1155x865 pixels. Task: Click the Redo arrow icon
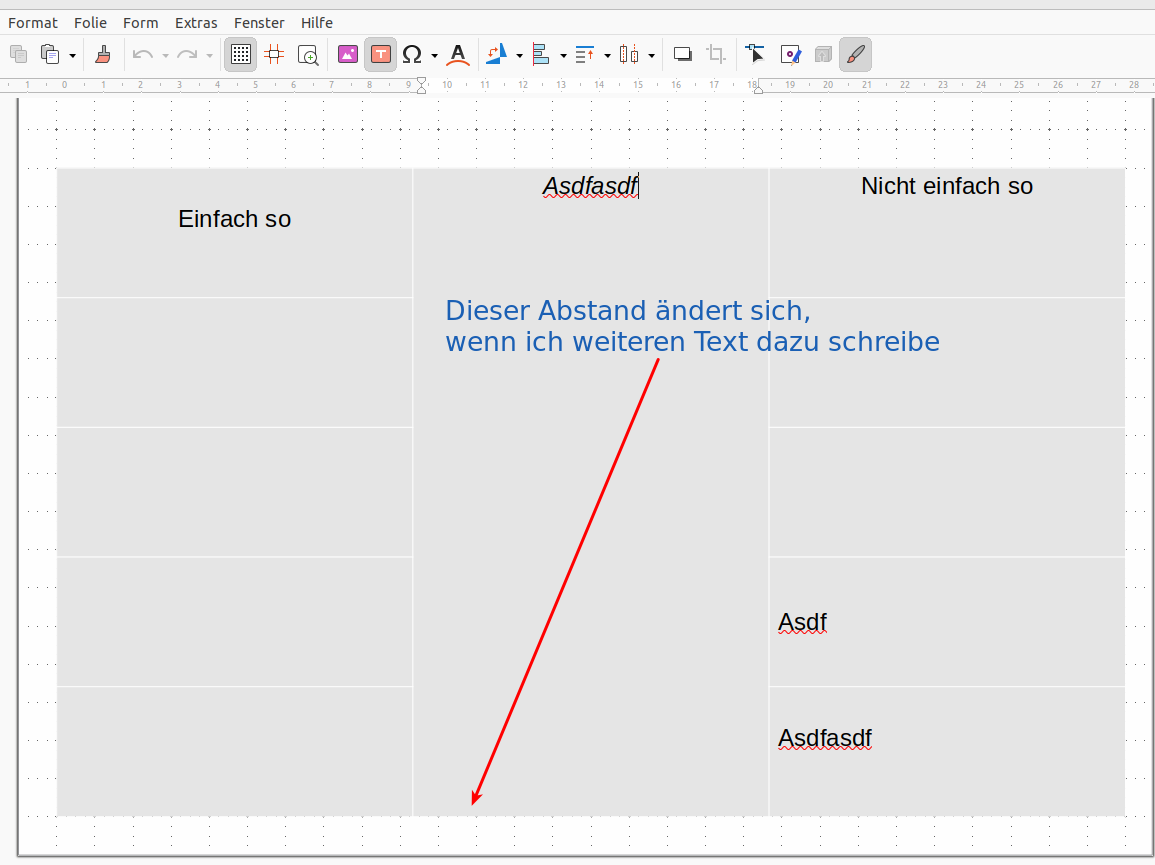pos(187,55)
